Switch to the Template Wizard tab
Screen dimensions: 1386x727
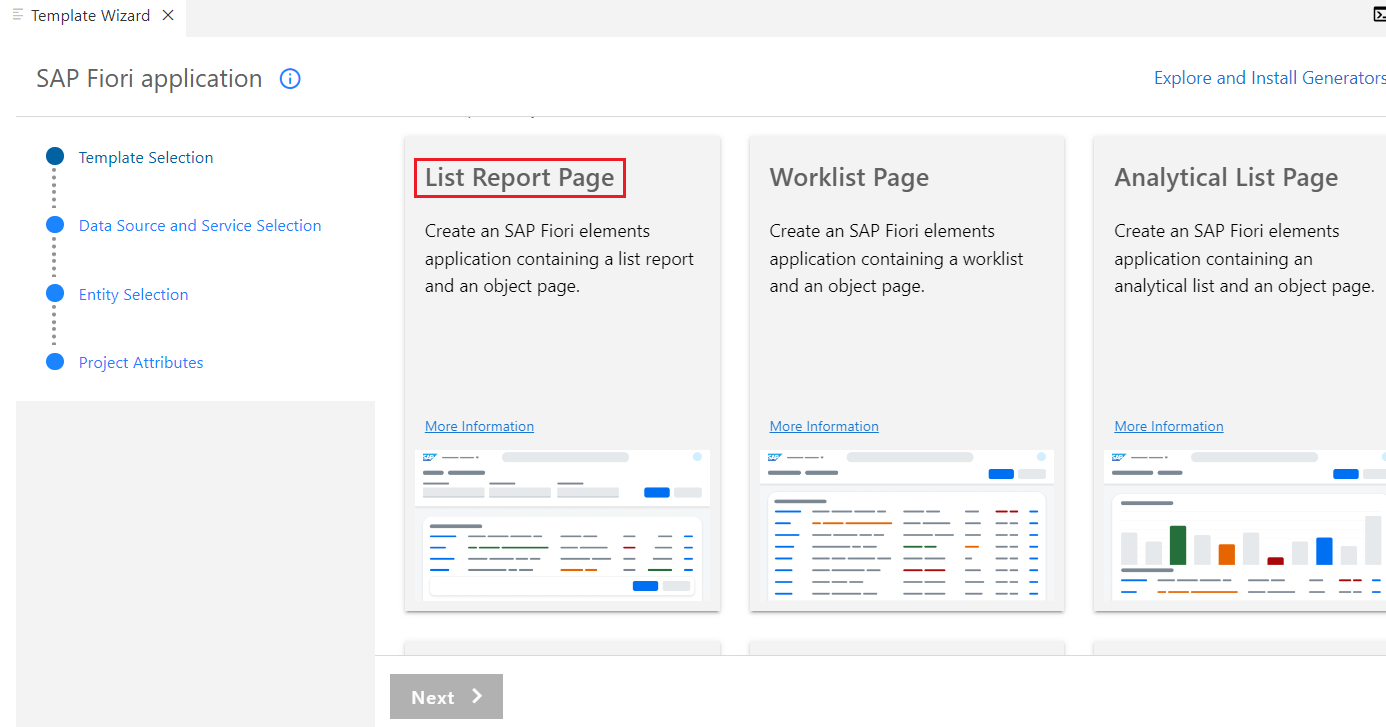91,16
